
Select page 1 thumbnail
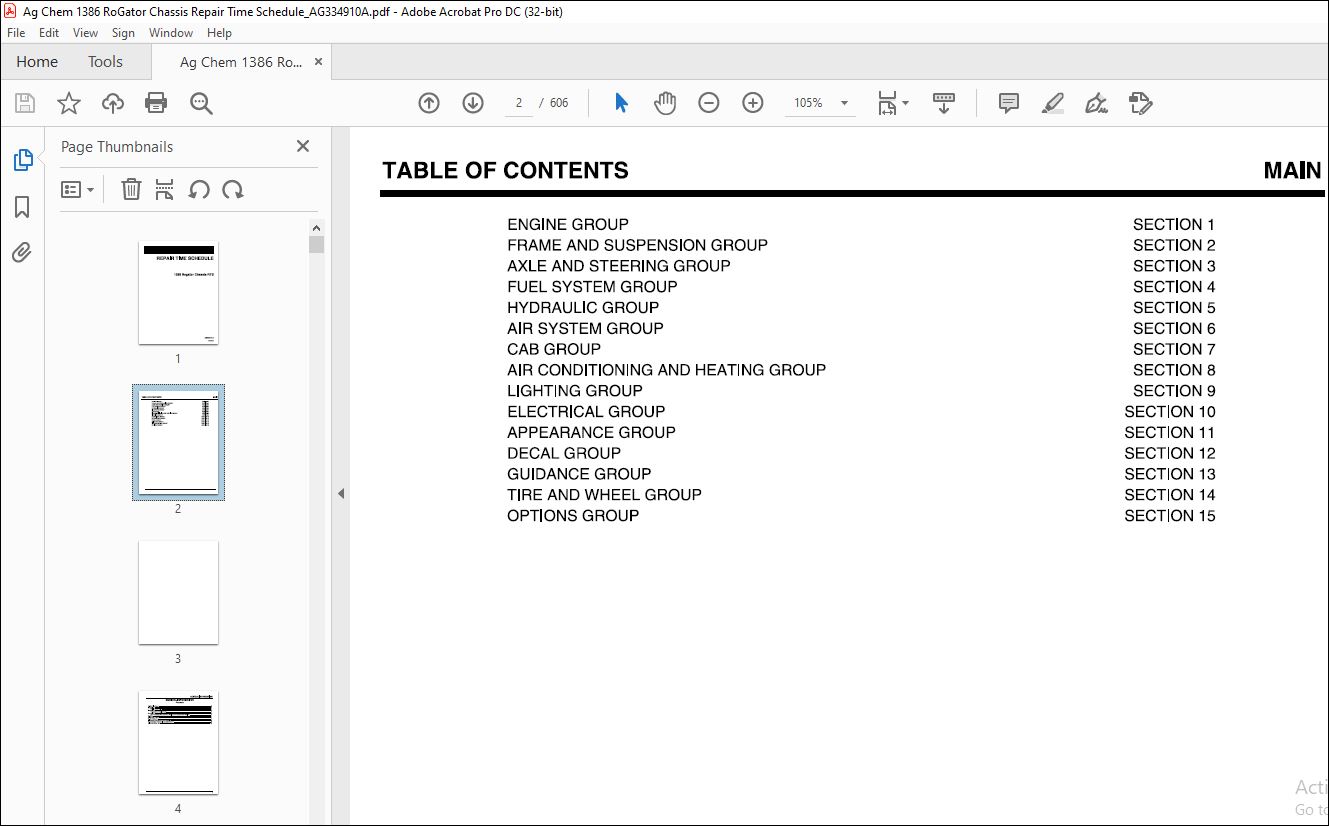[x=178, y=293]
